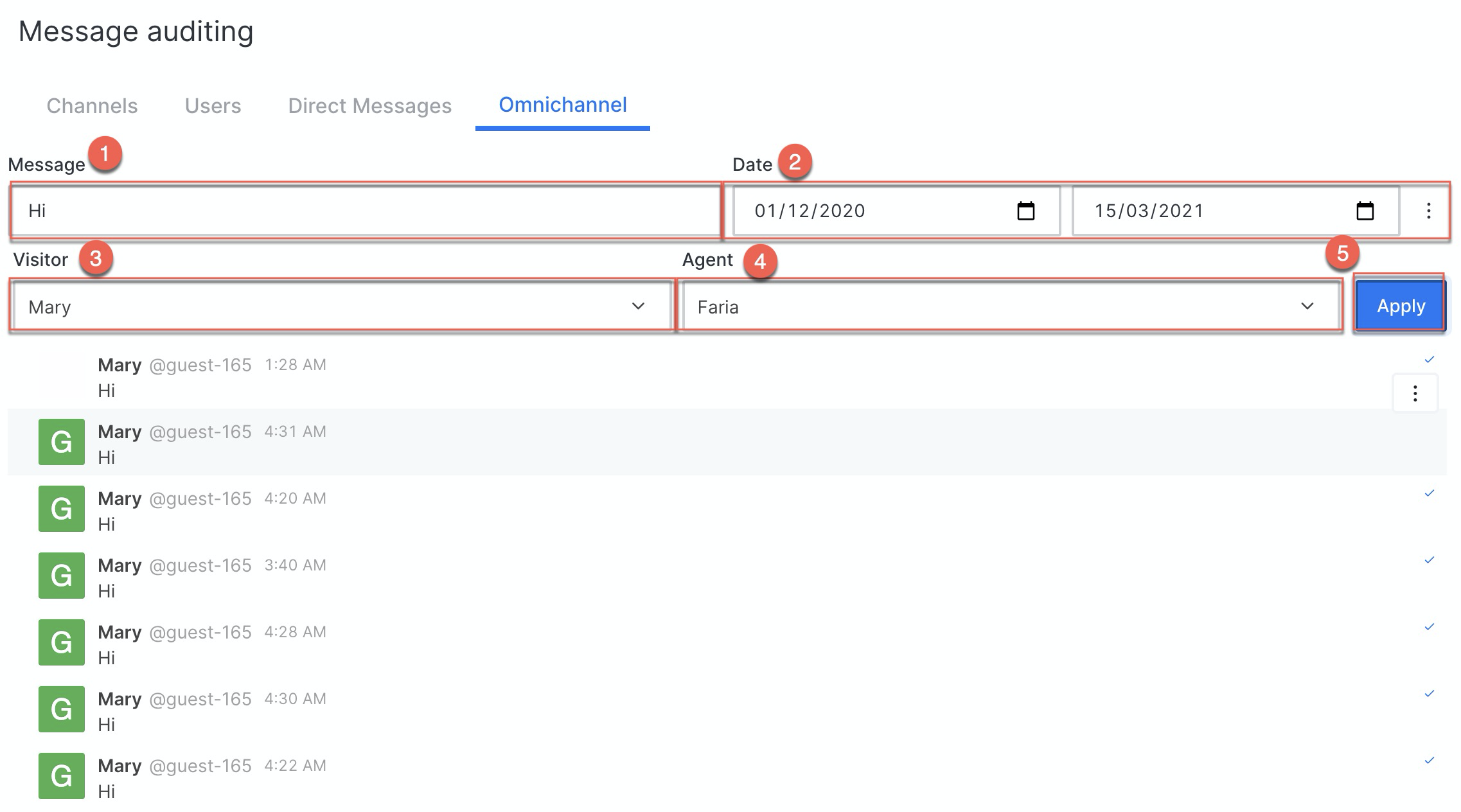The image size is (1461, 812).
Task: Open the Users tab
Action: click(x=213, y=105)
